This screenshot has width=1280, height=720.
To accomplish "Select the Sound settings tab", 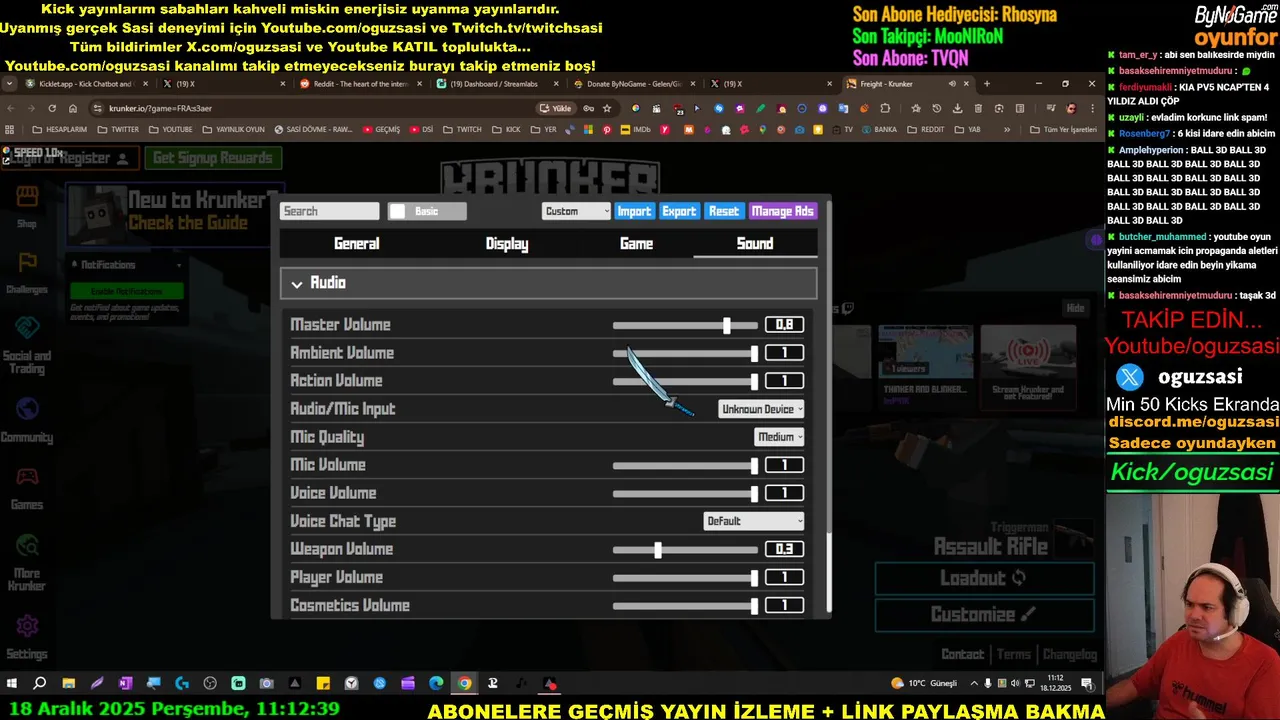I will click(755, 244).
